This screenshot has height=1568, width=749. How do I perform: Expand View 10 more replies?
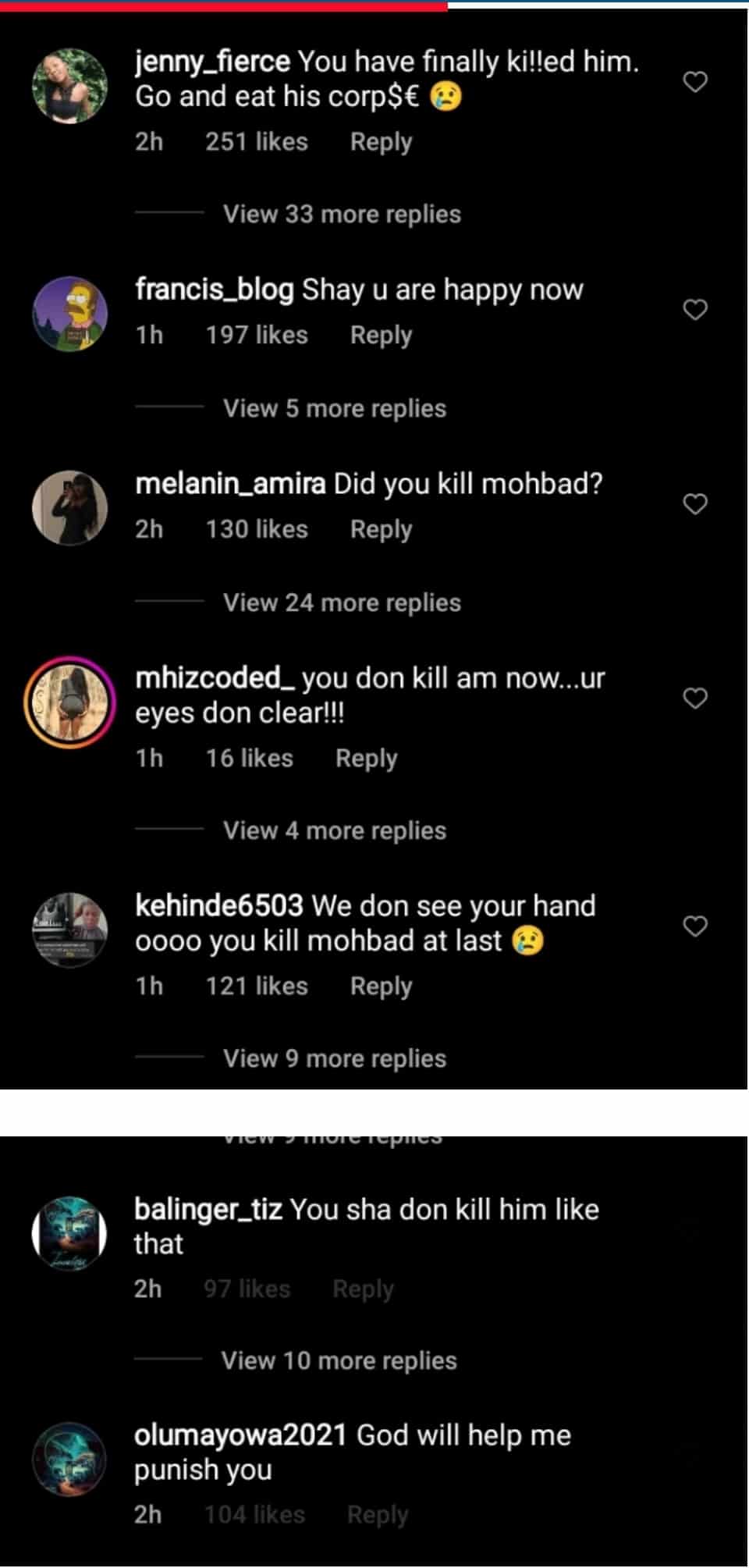click(x=339, y=1360)
